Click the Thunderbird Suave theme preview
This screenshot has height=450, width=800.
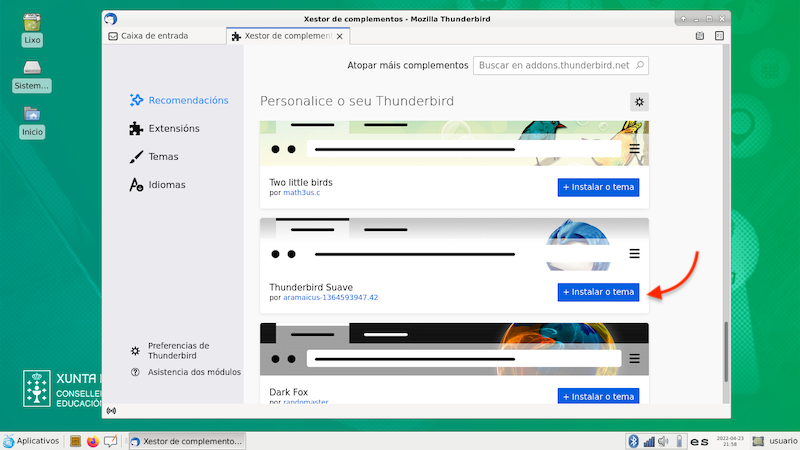(454, 244)
